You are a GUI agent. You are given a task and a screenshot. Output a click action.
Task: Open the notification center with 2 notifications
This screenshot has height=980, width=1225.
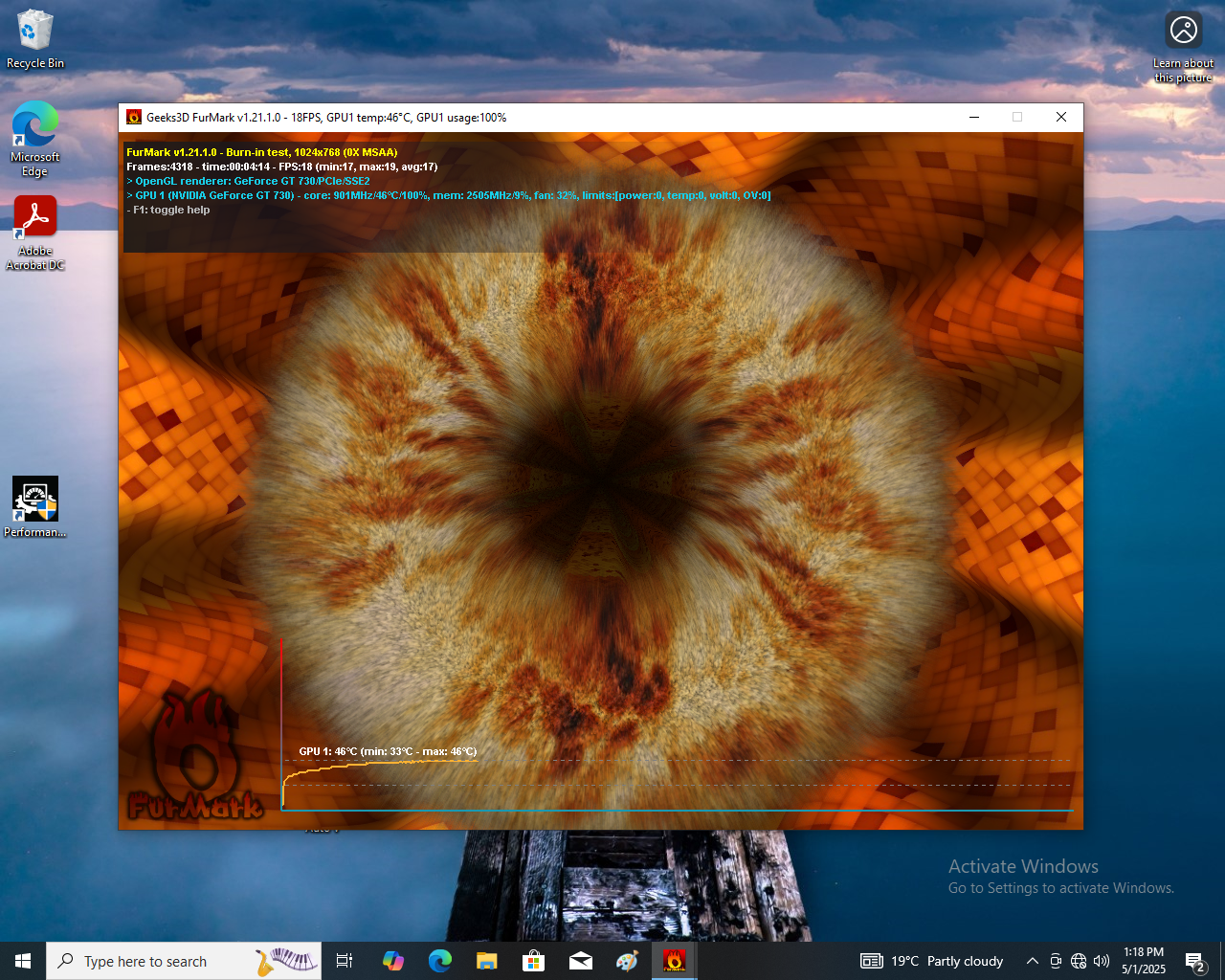(x=1194, y=961)
